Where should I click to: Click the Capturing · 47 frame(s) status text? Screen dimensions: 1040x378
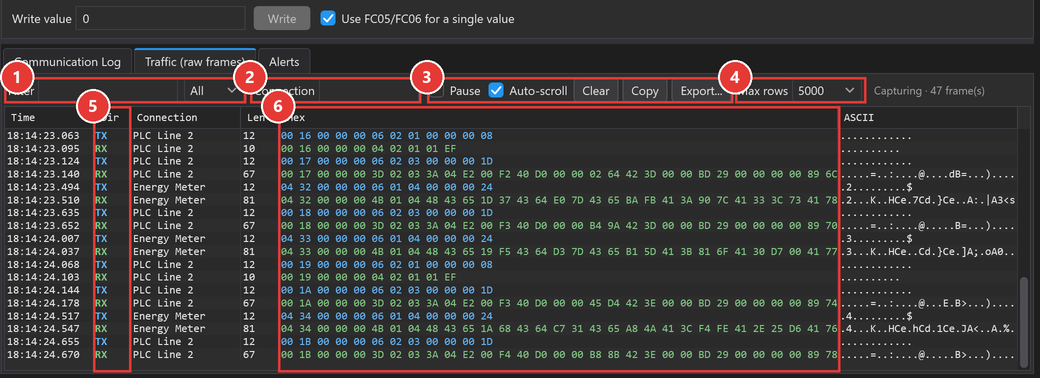(x=929, y=91)
